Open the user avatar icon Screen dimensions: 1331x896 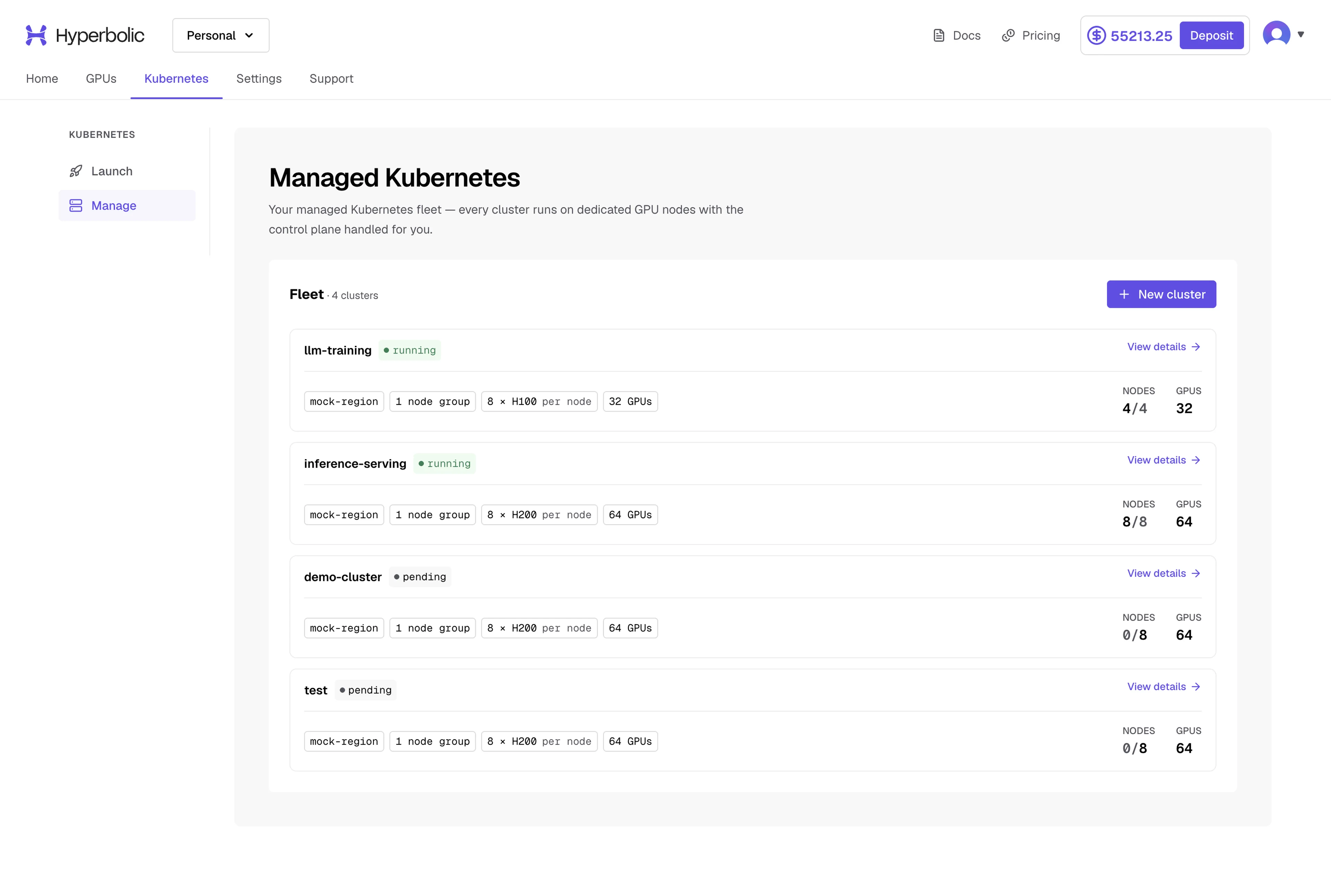1276,34
